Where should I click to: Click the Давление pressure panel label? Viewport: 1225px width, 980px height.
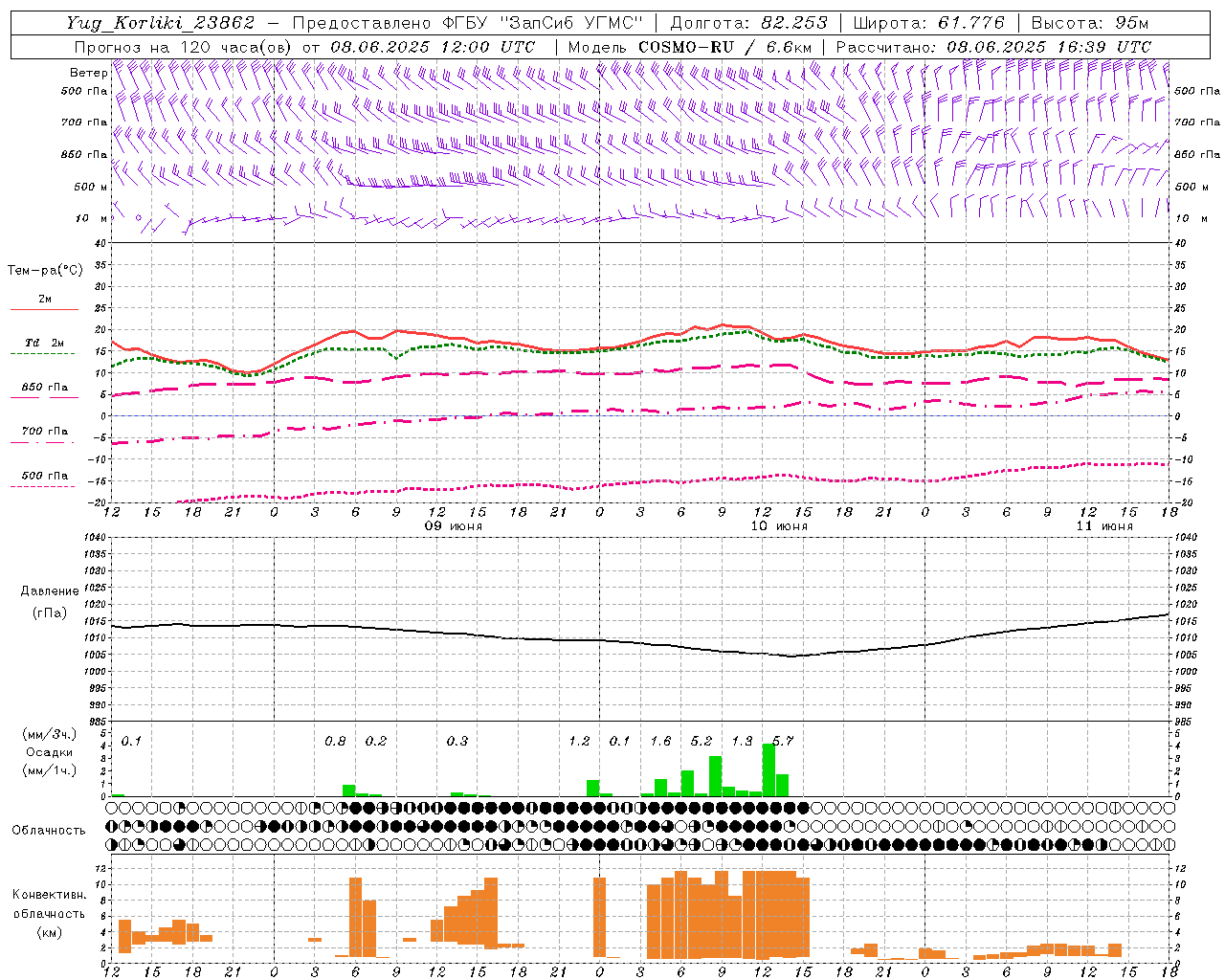50,591
